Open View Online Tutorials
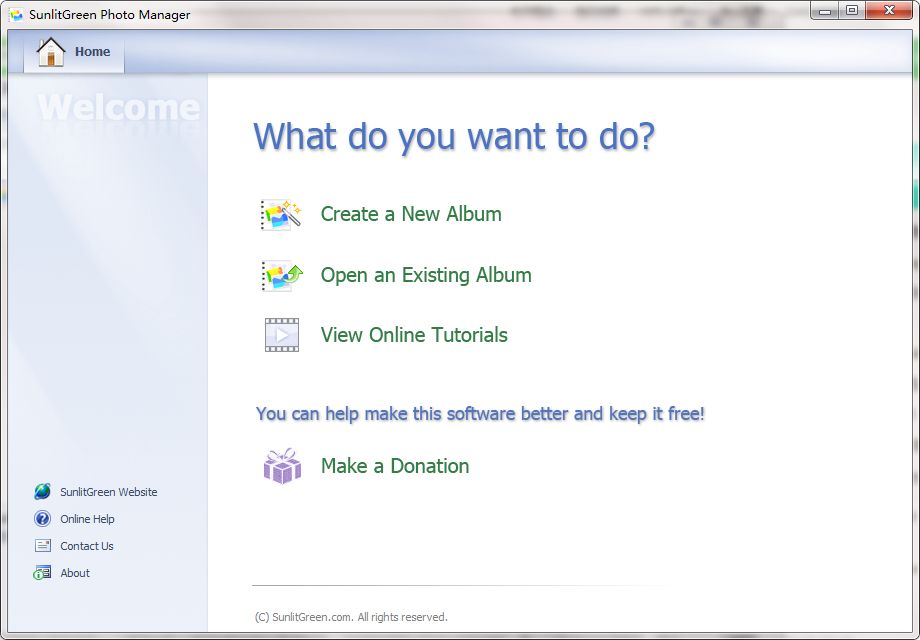 414,335
